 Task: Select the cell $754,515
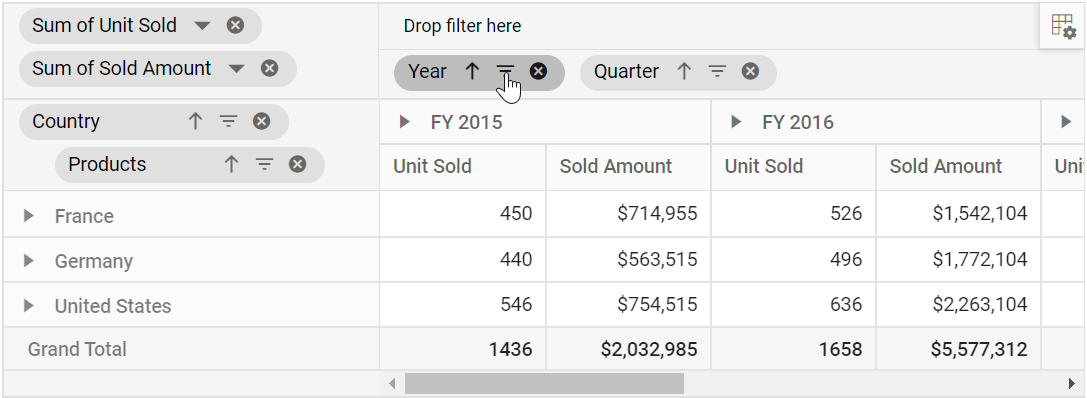[628, 304]
